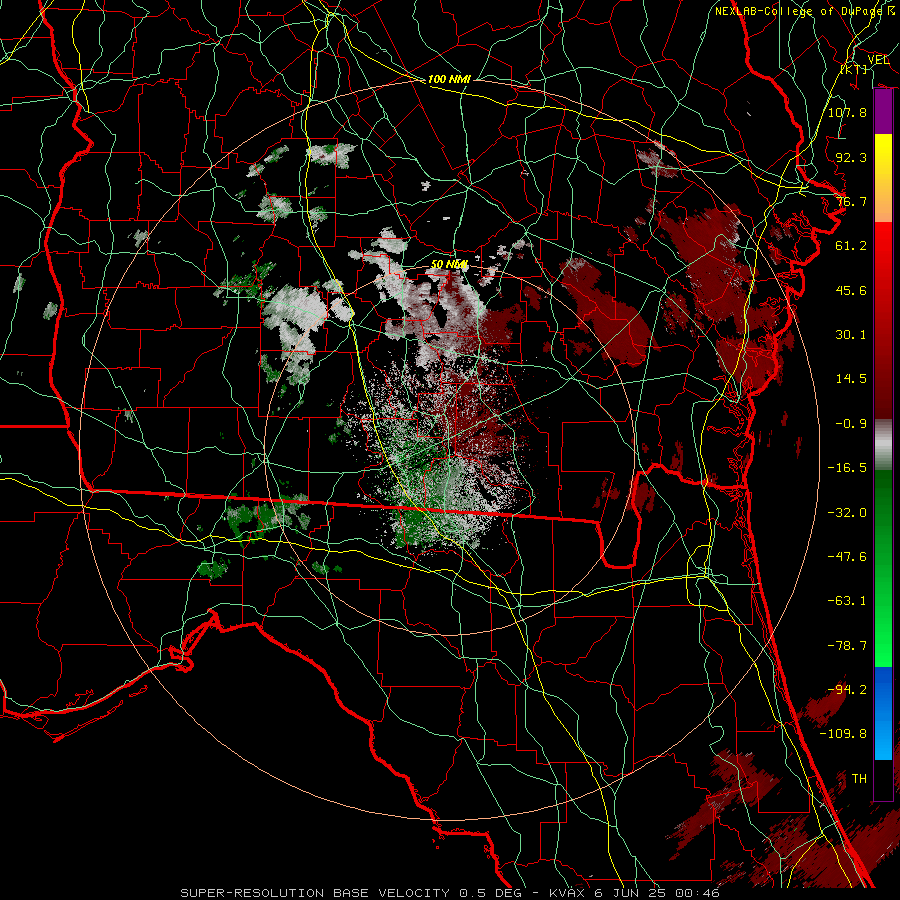Click the gray zero-velocity segment of color bar
Viewport: 900px width, 900px height.
[x=883, y=445]
